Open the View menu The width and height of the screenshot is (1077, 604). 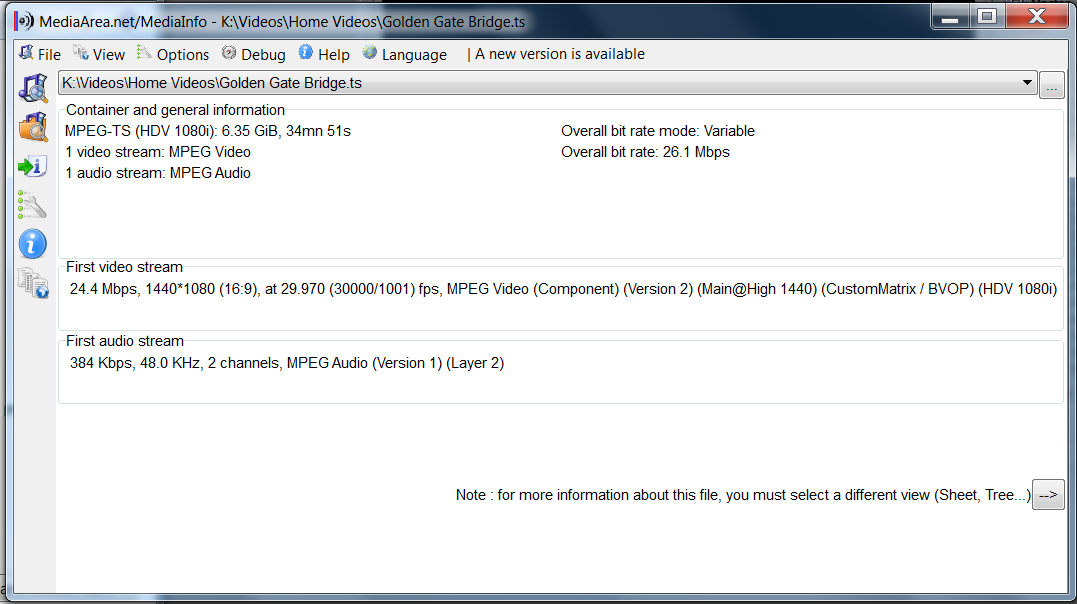(x=100, y=54)
